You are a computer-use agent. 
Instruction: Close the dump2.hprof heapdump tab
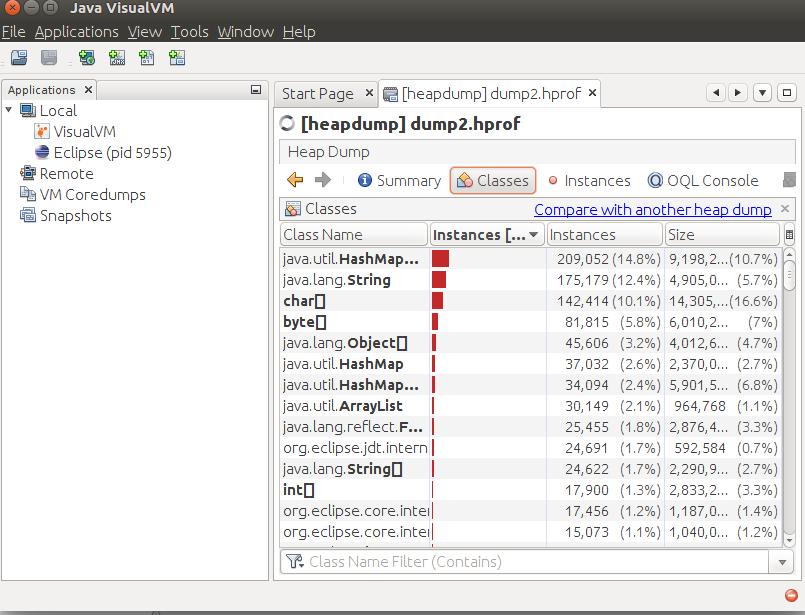click(592, 93)
